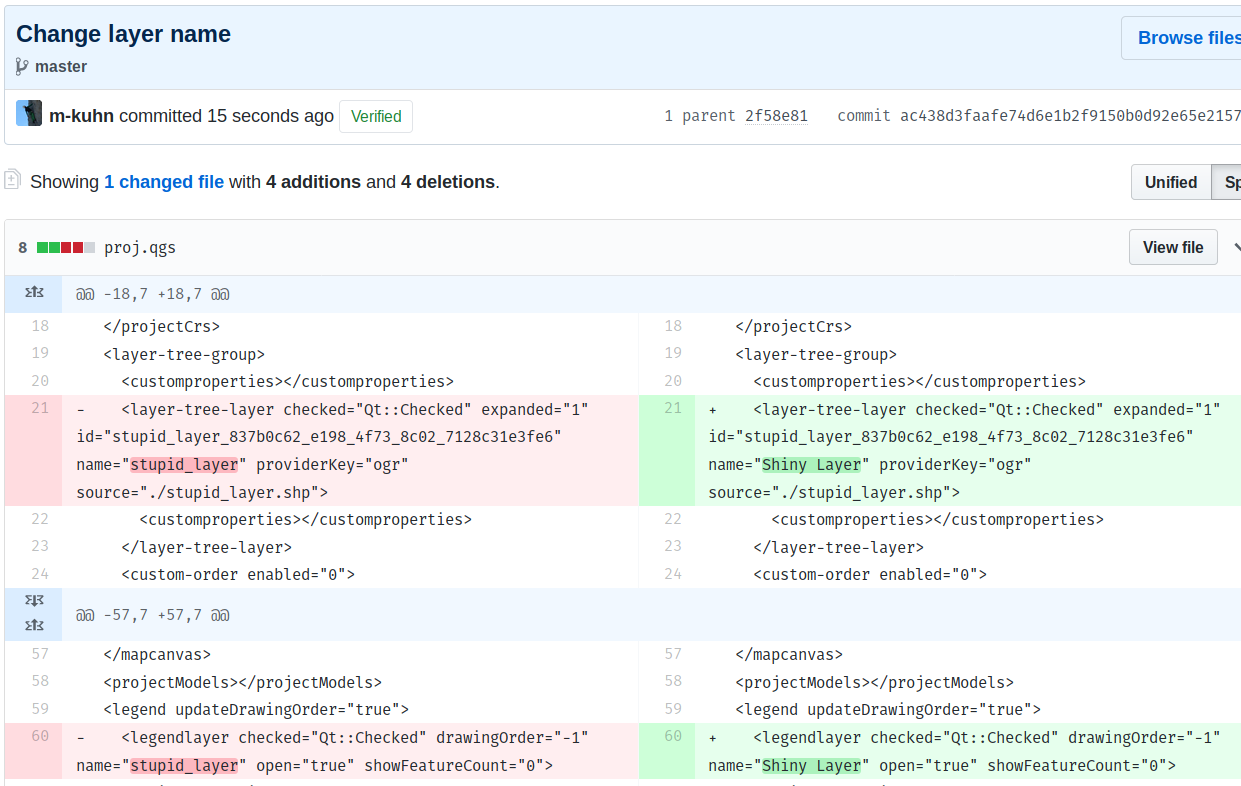Click the m-kuhn avatar image
The width and height of the screenshot is (1241, 786).
pyautogui.click(x=29, y=114)
